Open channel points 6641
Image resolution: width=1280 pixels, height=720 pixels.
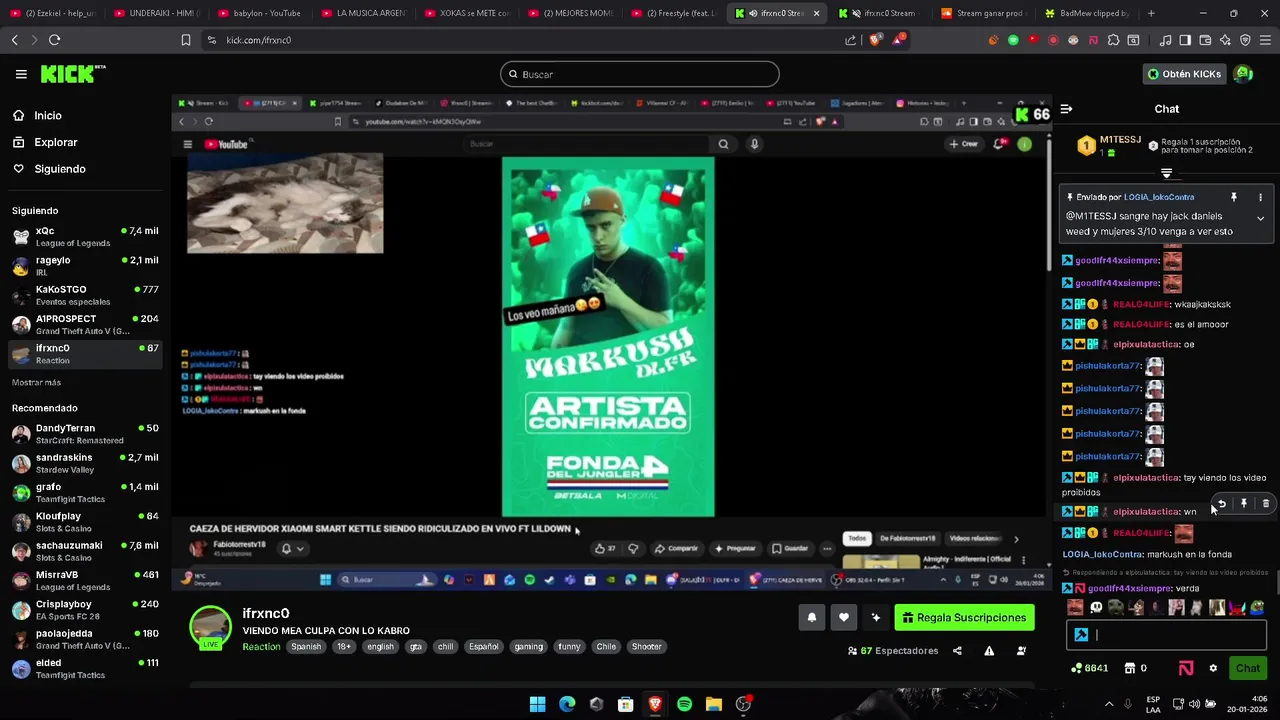1090,668
